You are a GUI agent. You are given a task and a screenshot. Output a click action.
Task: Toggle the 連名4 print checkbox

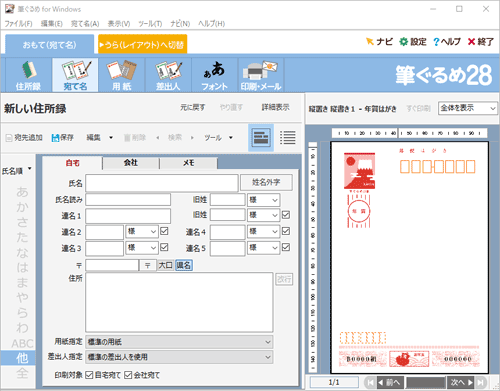point(286,231)
